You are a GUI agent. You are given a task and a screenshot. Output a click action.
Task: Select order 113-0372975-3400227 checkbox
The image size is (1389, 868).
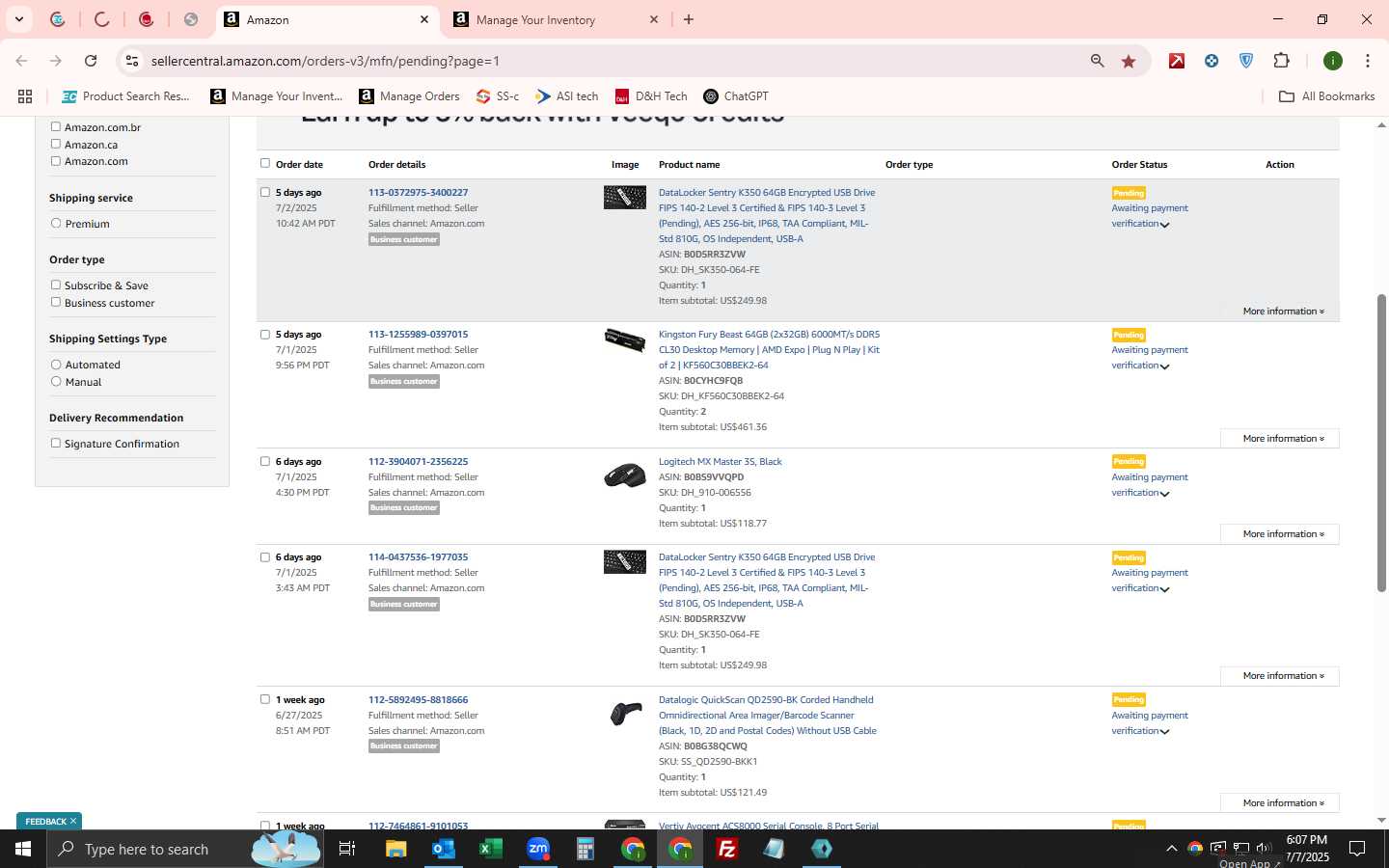265,192
